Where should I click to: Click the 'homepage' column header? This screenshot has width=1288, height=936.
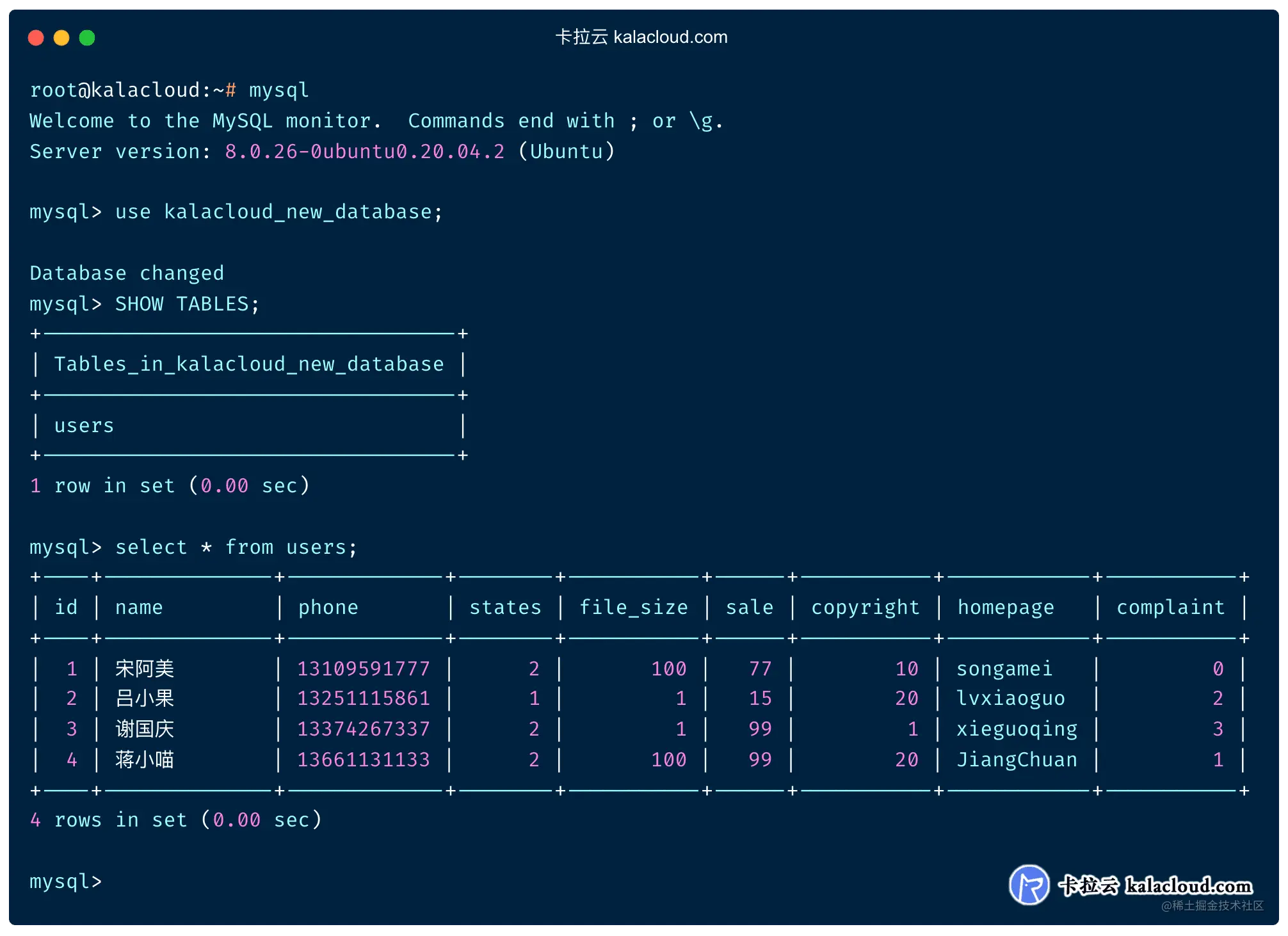pos(1005,608)
